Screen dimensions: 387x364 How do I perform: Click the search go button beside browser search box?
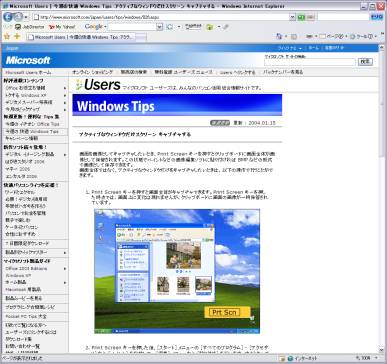coord(377,17)
